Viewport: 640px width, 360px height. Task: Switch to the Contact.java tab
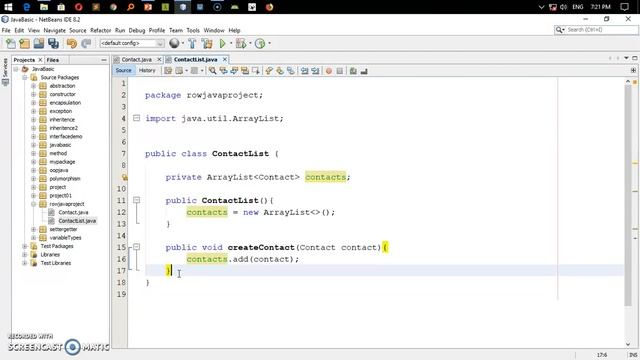tap(136, 60)
